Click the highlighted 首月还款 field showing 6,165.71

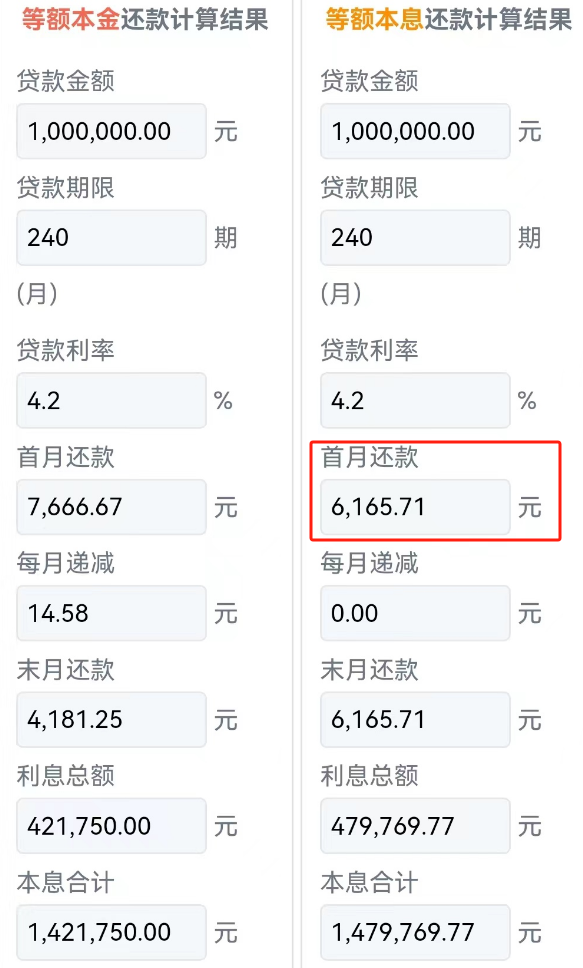[x=414, y=507]
